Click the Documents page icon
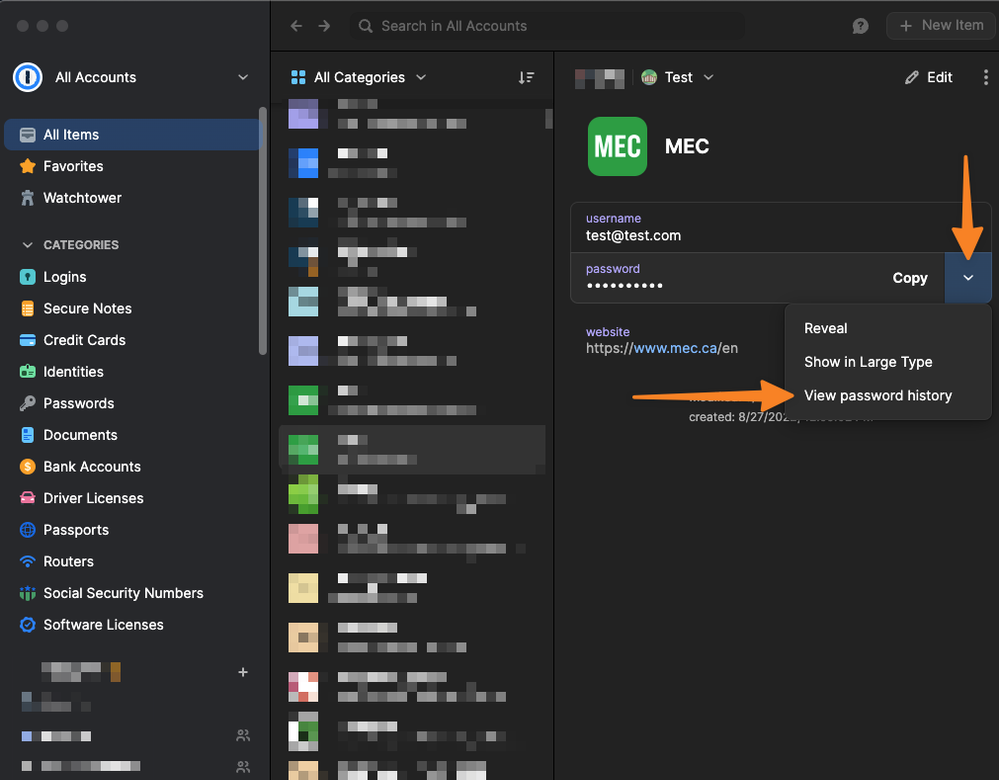Screen dimensions: 999x780 tap(27, 435)
